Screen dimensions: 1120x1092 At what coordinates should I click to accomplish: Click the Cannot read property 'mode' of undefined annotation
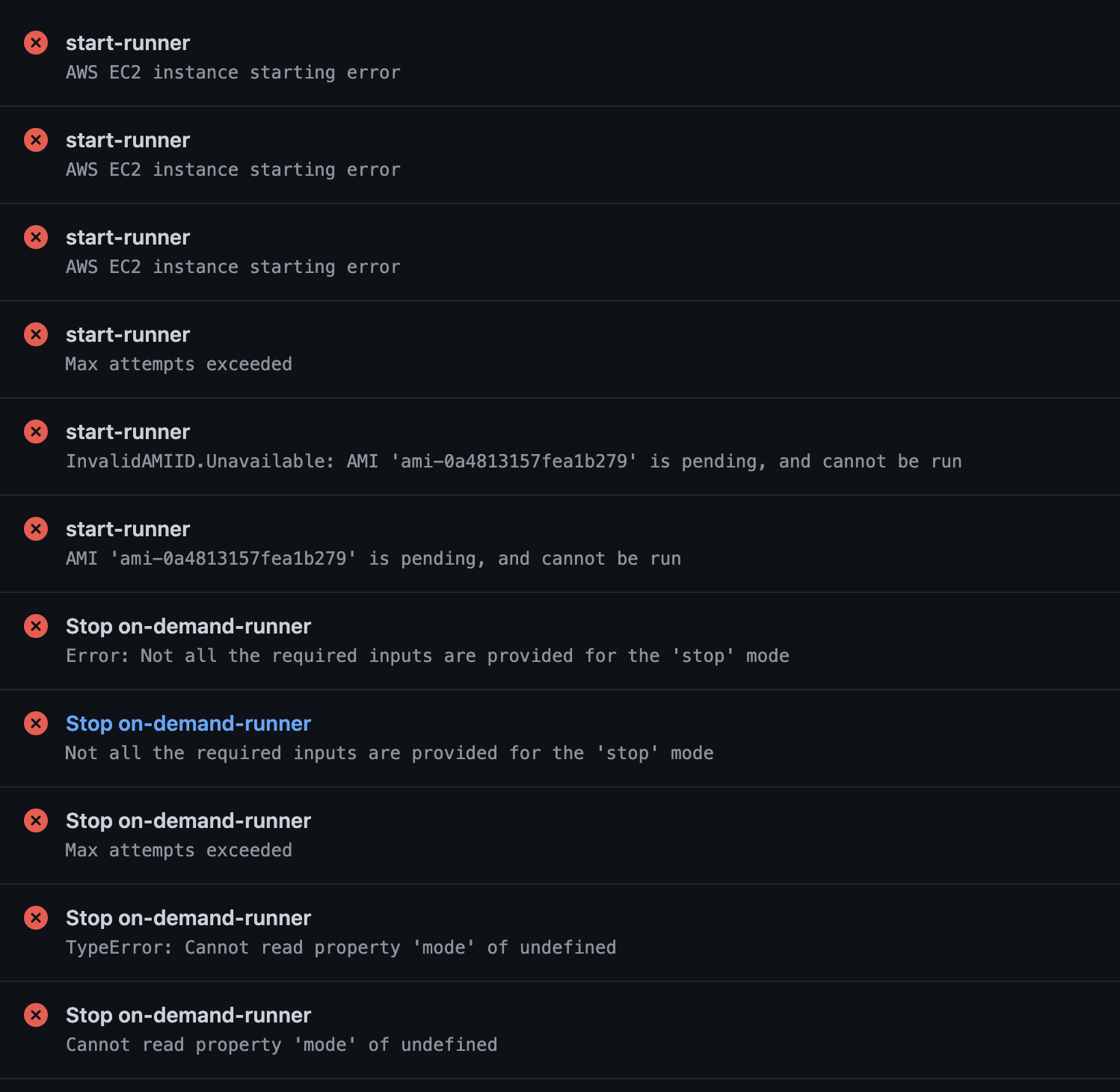pos(281,1045)
